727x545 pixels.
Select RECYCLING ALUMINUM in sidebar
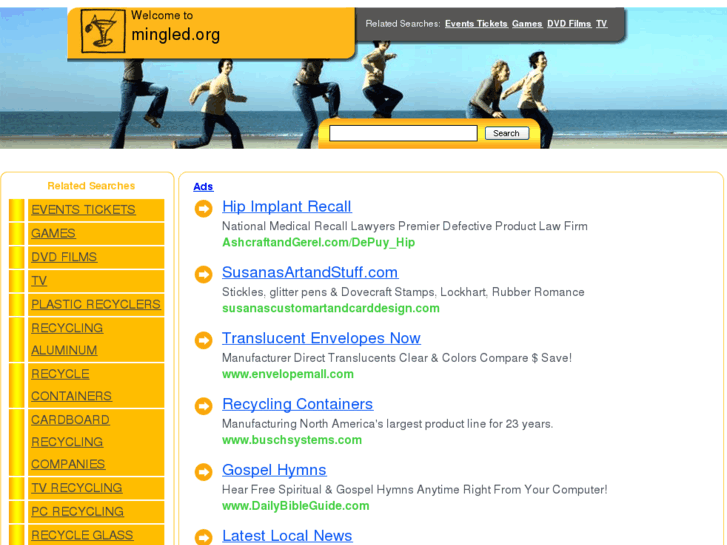click(67, 339)
